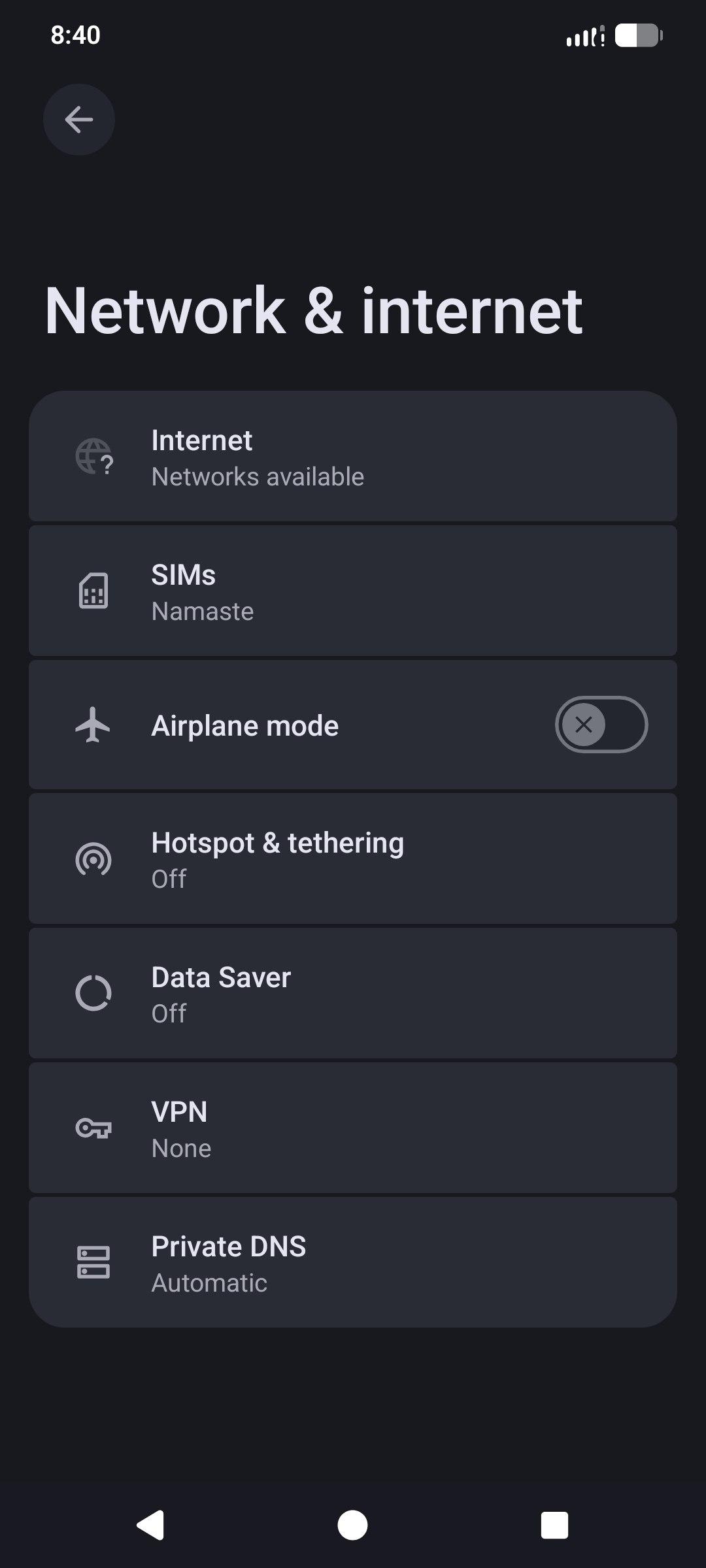Tap the recent apps square button
706x1568 pixels.
(x=554, y=1526)
